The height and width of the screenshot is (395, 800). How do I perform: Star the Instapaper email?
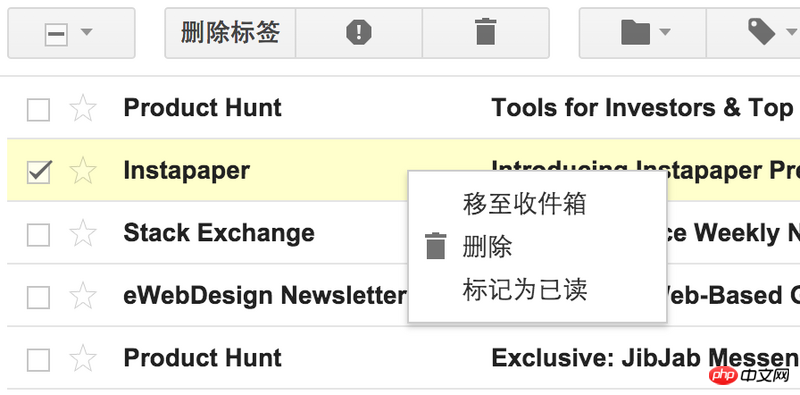83,170
